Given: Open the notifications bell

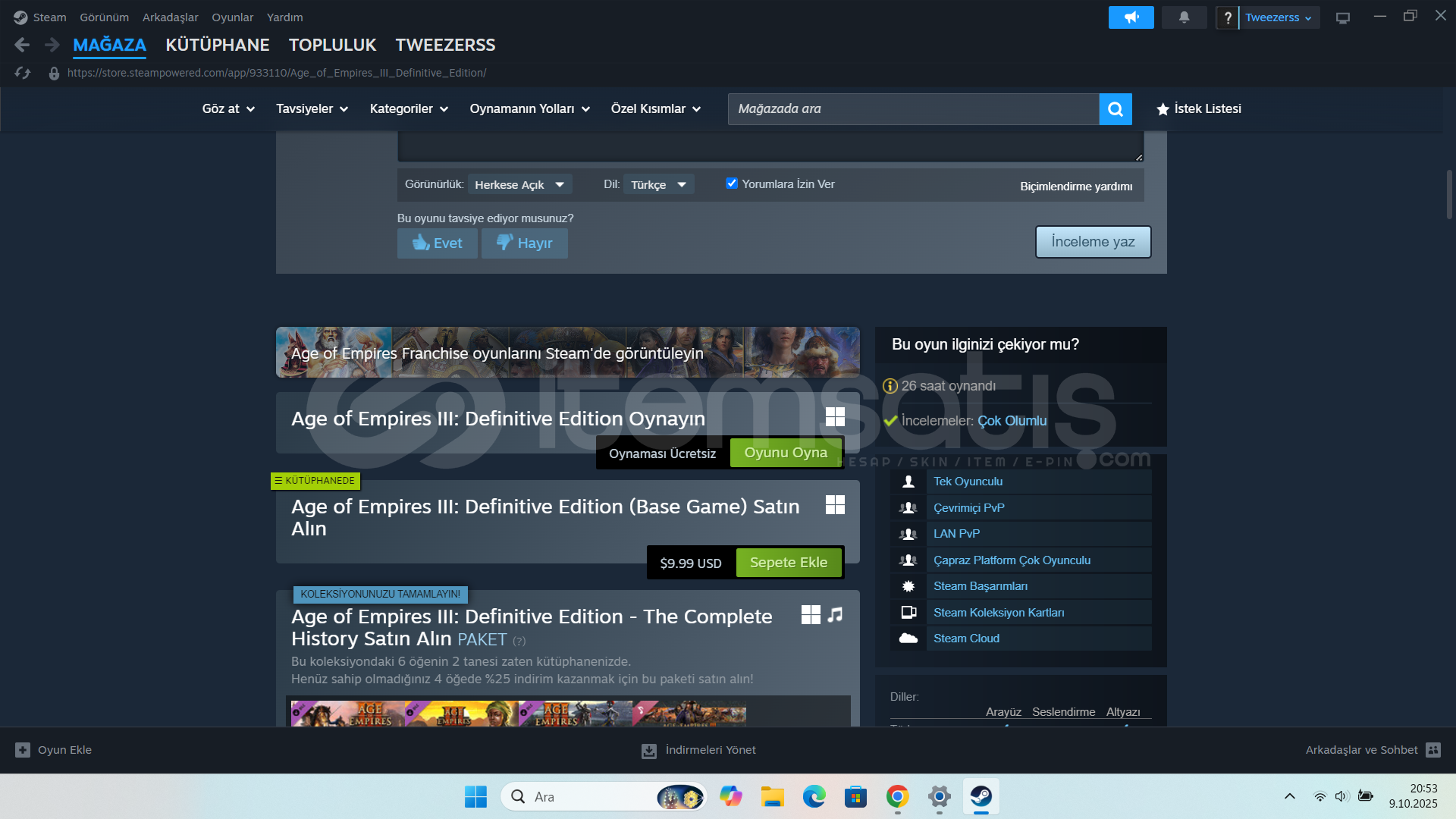Looking at the screenshot, I should coord(1184,17).
